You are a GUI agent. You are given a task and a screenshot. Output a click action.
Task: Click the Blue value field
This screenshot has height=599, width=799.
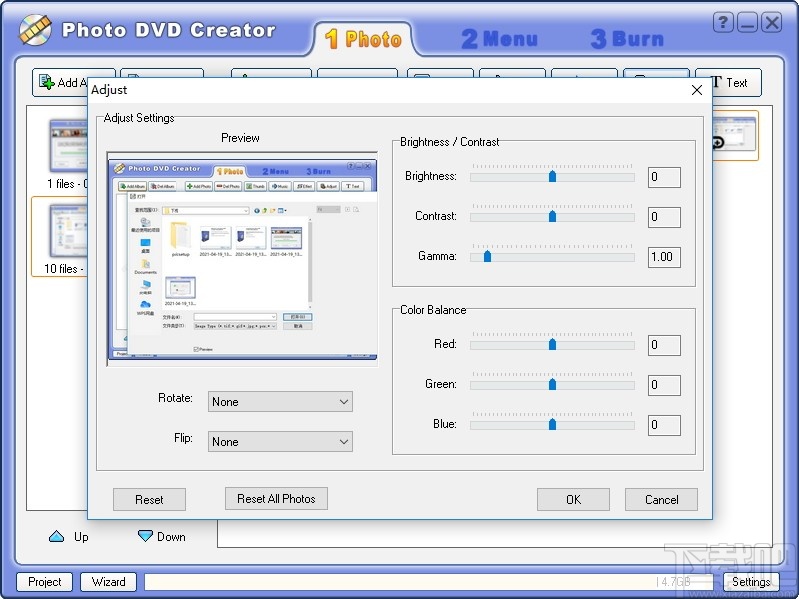(664, 425)
